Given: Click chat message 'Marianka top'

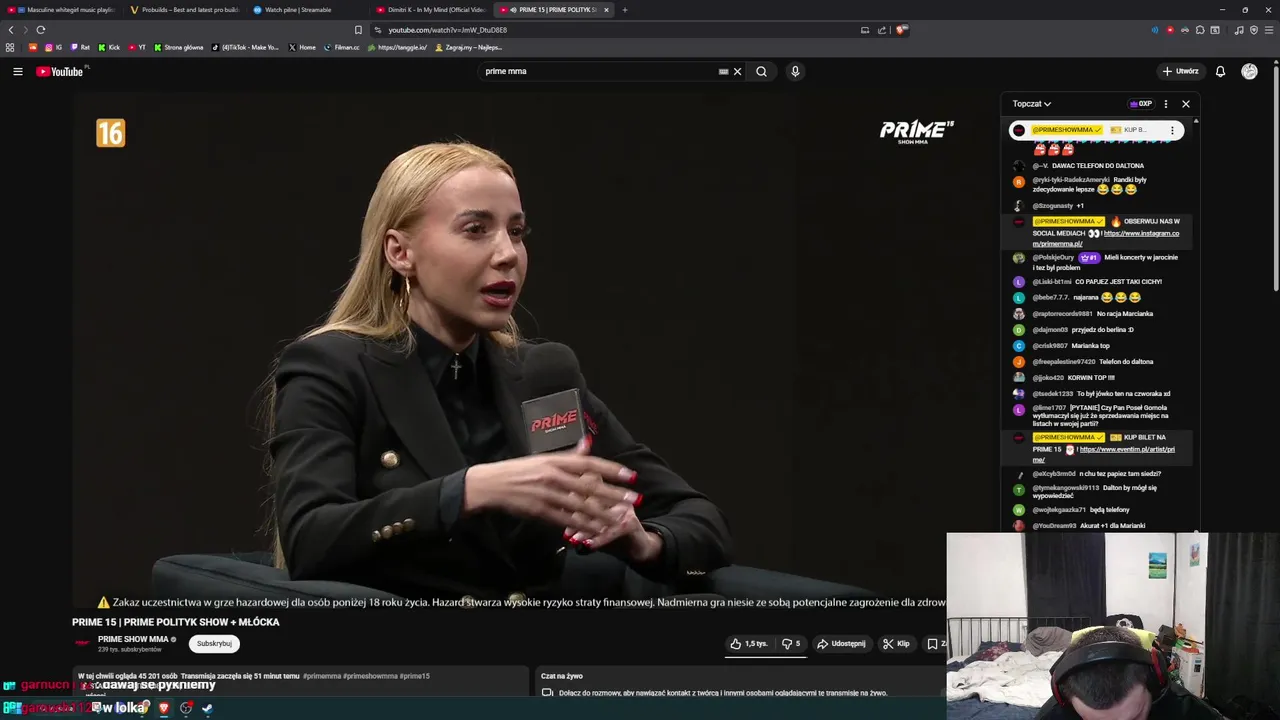Looking at the screenshot, I should [x=1090, y=346].
